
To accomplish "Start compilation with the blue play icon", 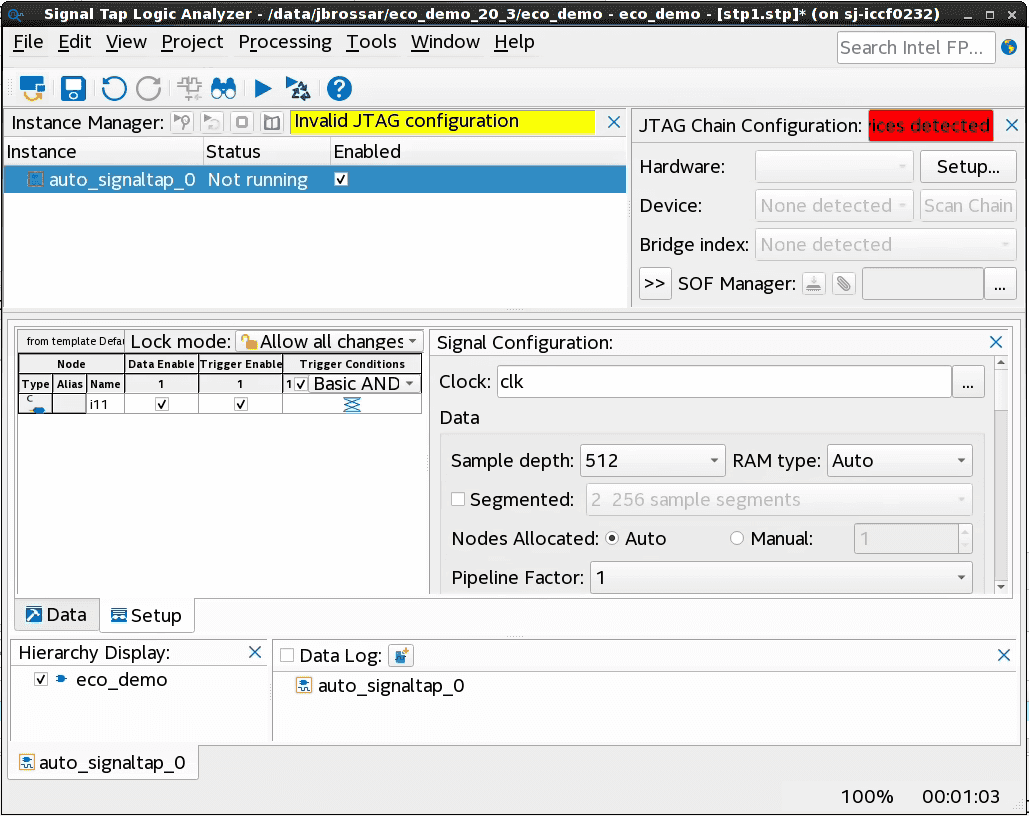I will 263,88.
